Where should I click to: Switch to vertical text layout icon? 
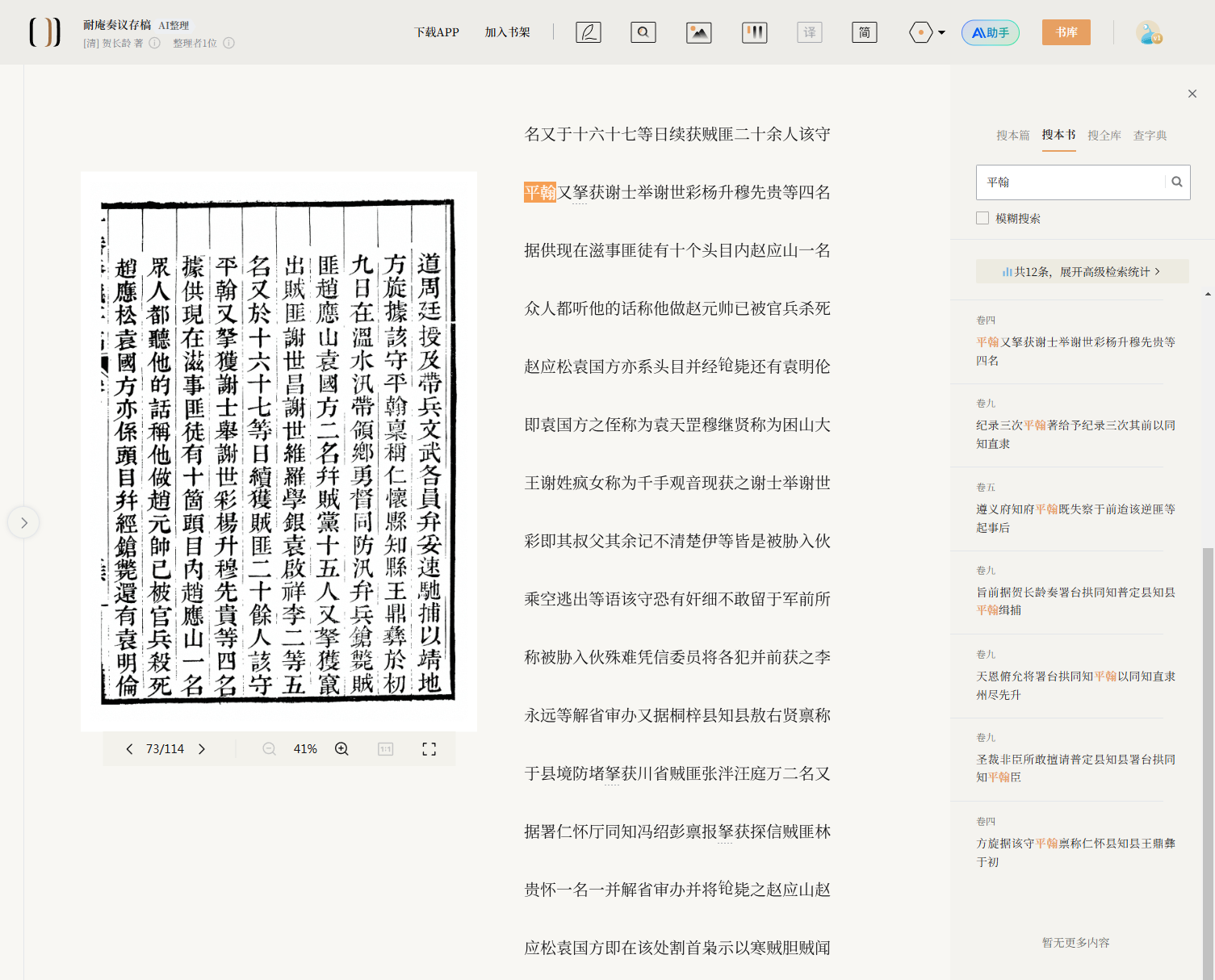[754, 32]
